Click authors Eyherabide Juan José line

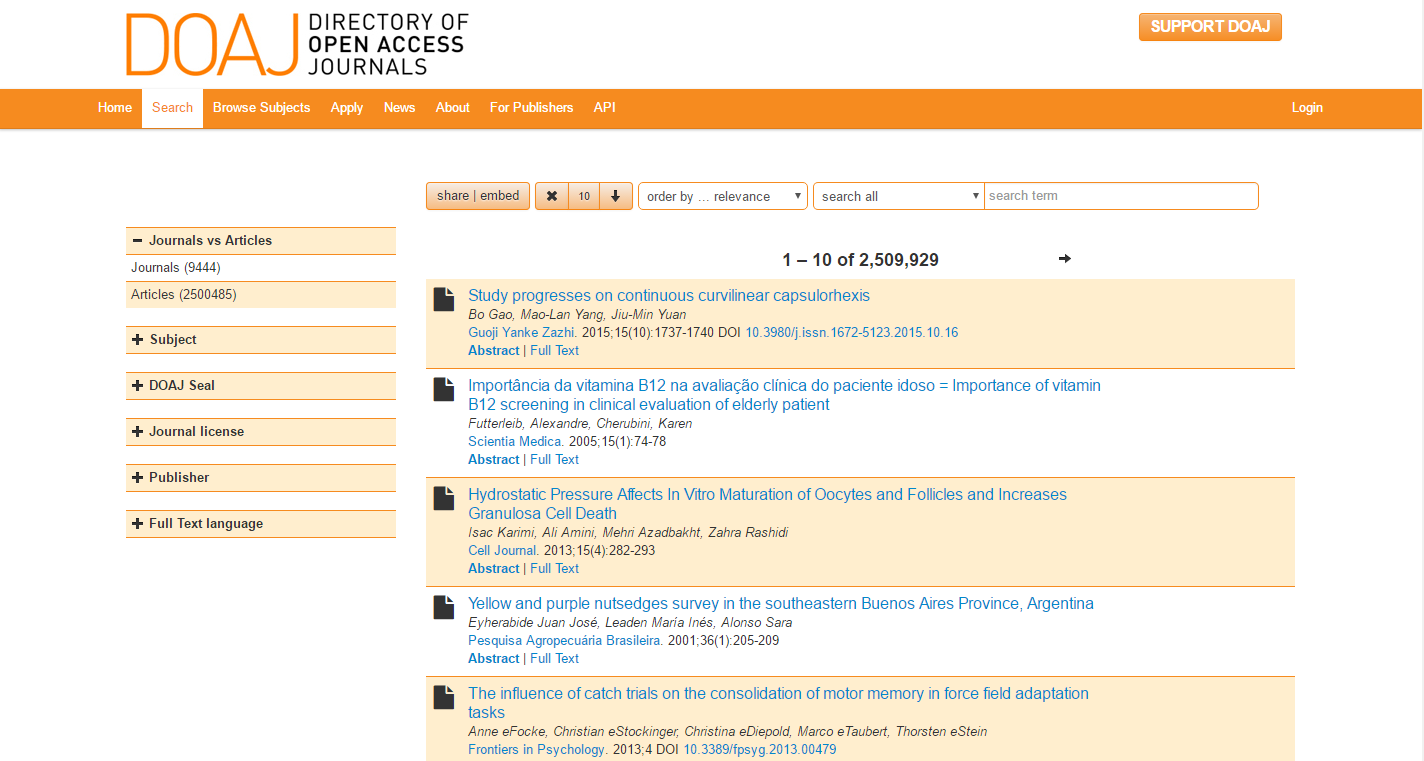[x=630, y=623]
